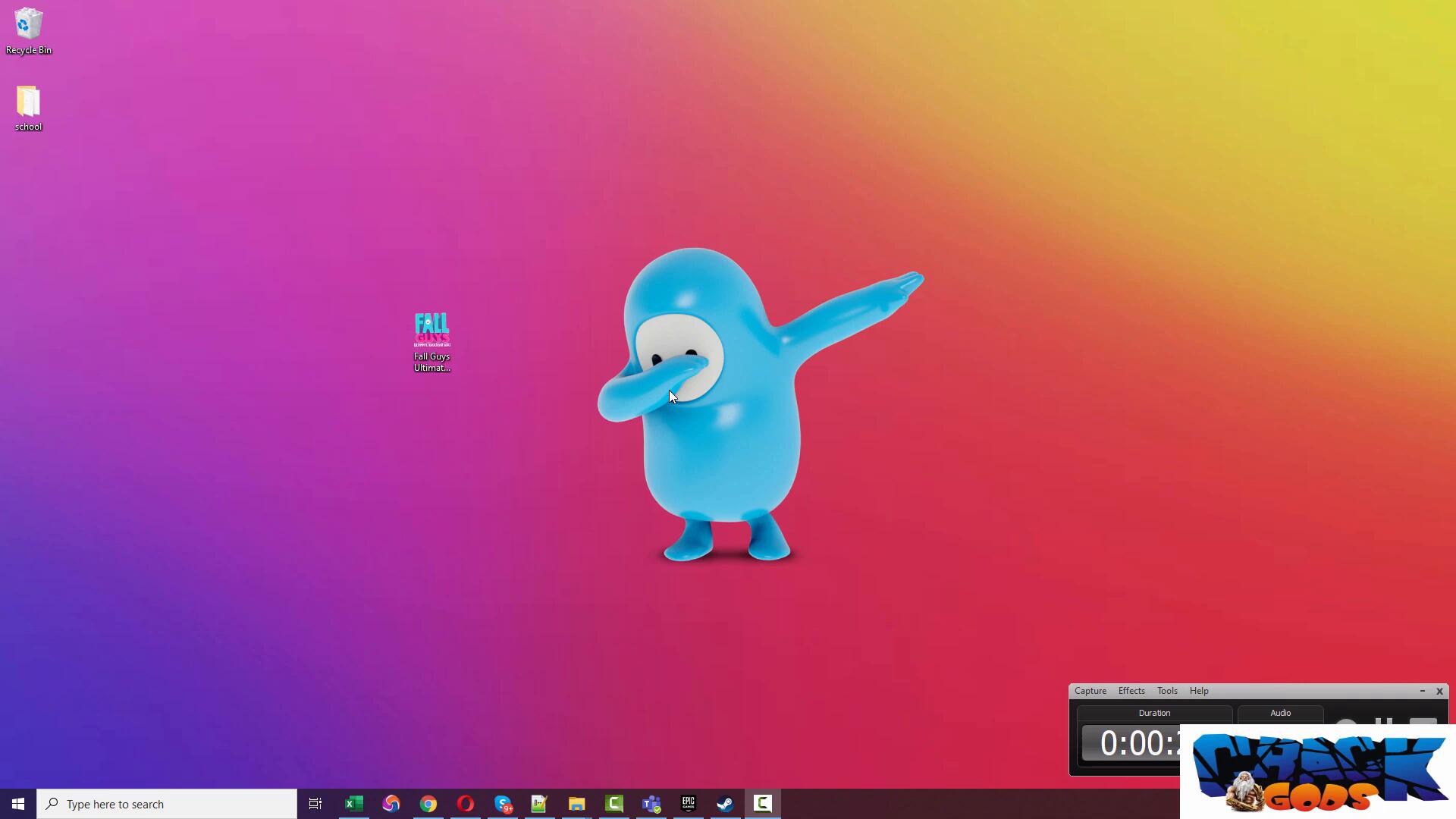Screen dimensions: 1456x819
Task: Select the school folder on desktop
Action: (x=28, y=108)
